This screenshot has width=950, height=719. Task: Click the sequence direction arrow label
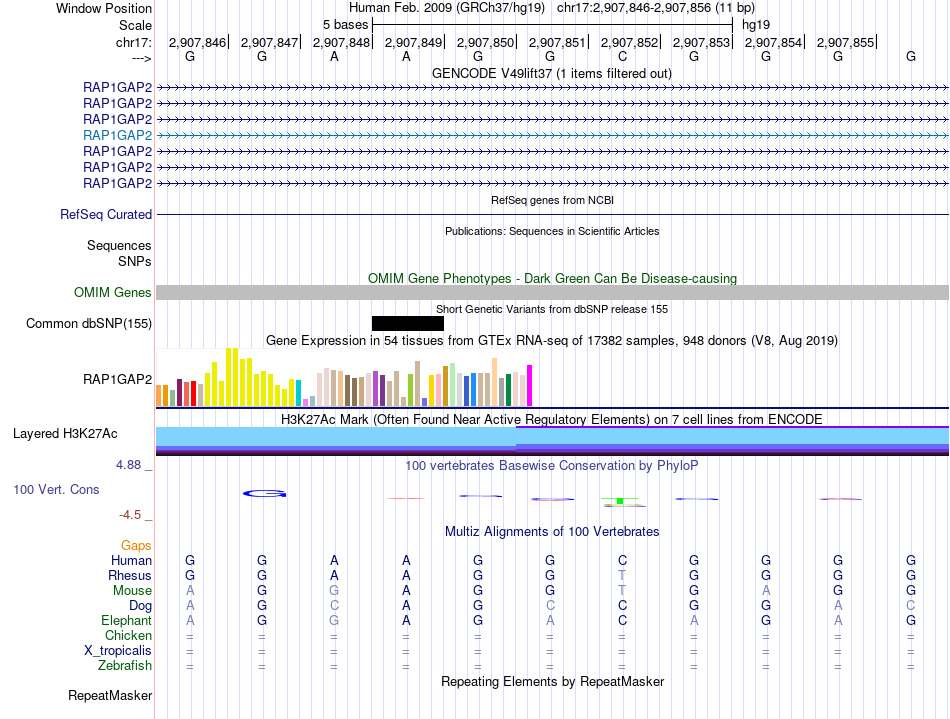coord(142,58)
